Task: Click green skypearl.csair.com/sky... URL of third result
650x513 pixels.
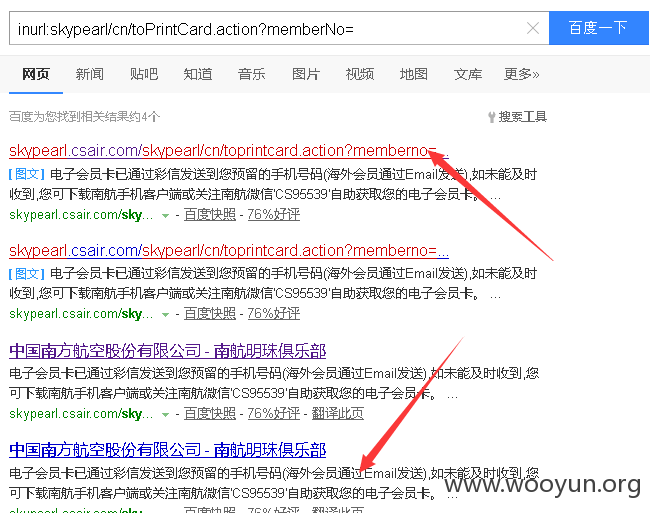Action: (81, 414)
